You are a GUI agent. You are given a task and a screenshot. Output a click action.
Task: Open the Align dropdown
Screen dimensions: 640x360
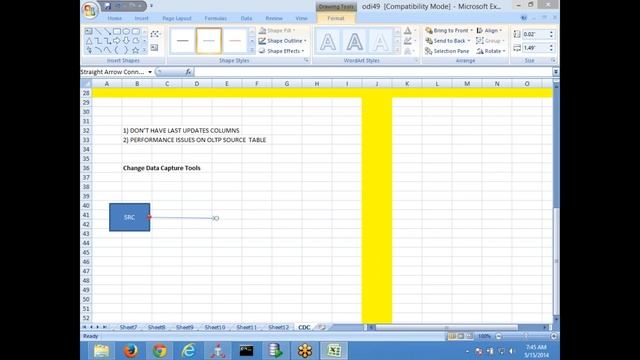(489, 31)
